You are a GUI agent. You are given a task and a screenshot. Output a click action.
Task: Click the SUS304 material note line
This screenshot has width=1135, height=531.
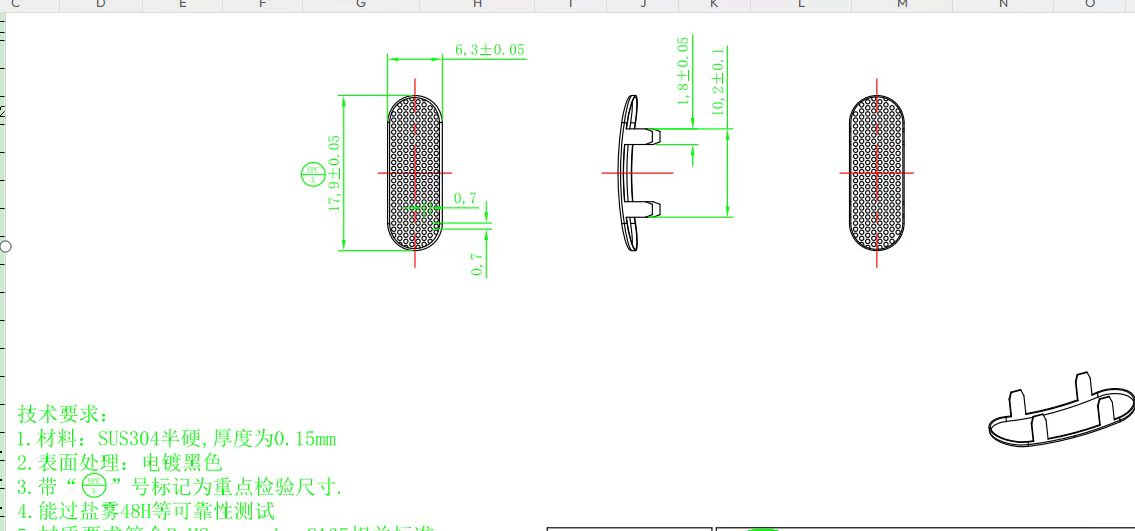coord(175,439)
